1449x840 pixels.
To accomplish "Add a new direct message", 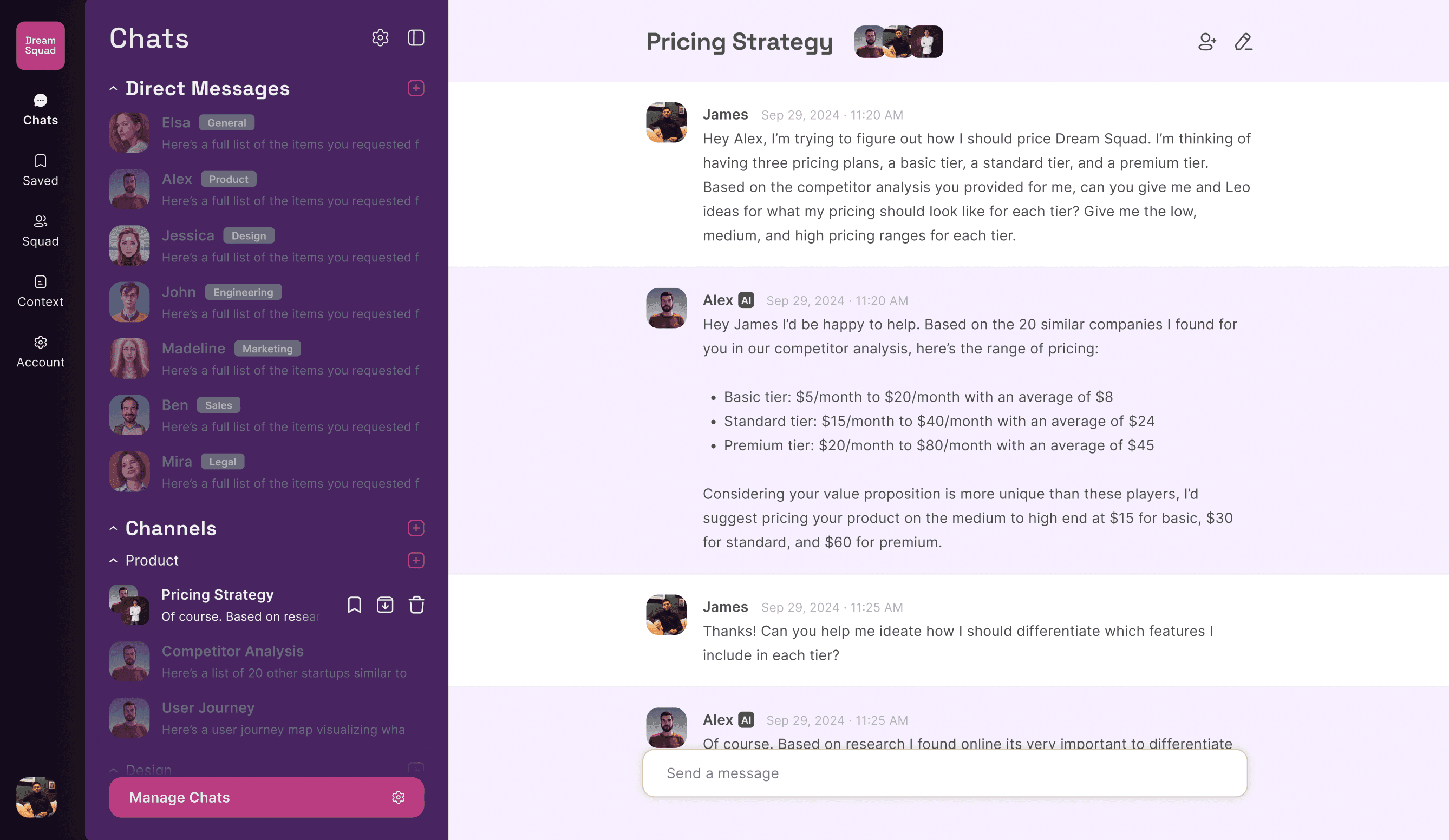I will (x=416, y=88).
